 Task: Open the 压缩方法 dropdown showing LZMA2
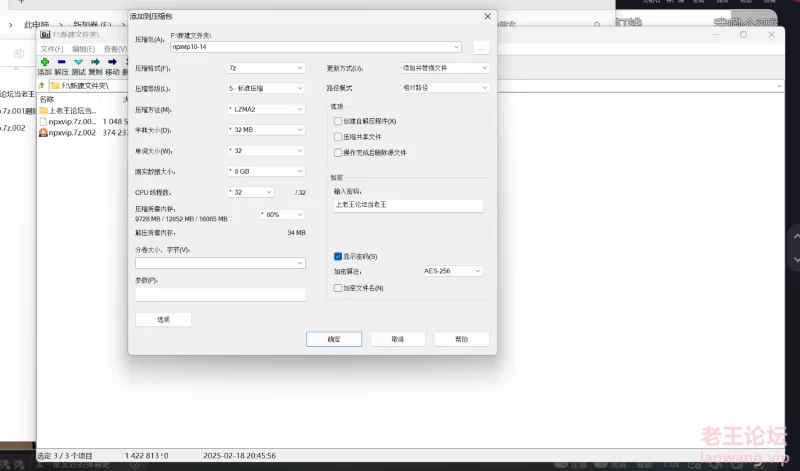[x=266, y=109]
